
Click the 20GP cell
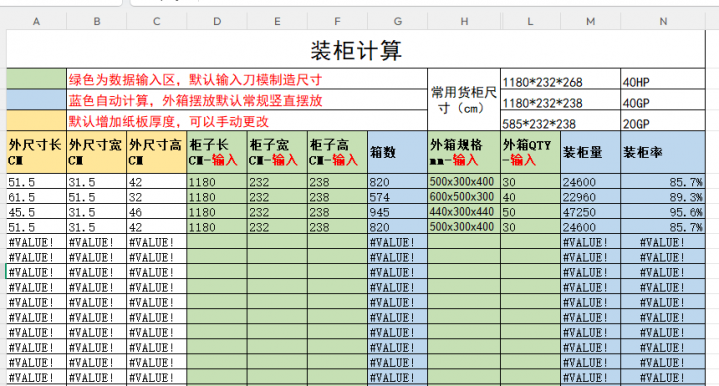coord(663,120)
